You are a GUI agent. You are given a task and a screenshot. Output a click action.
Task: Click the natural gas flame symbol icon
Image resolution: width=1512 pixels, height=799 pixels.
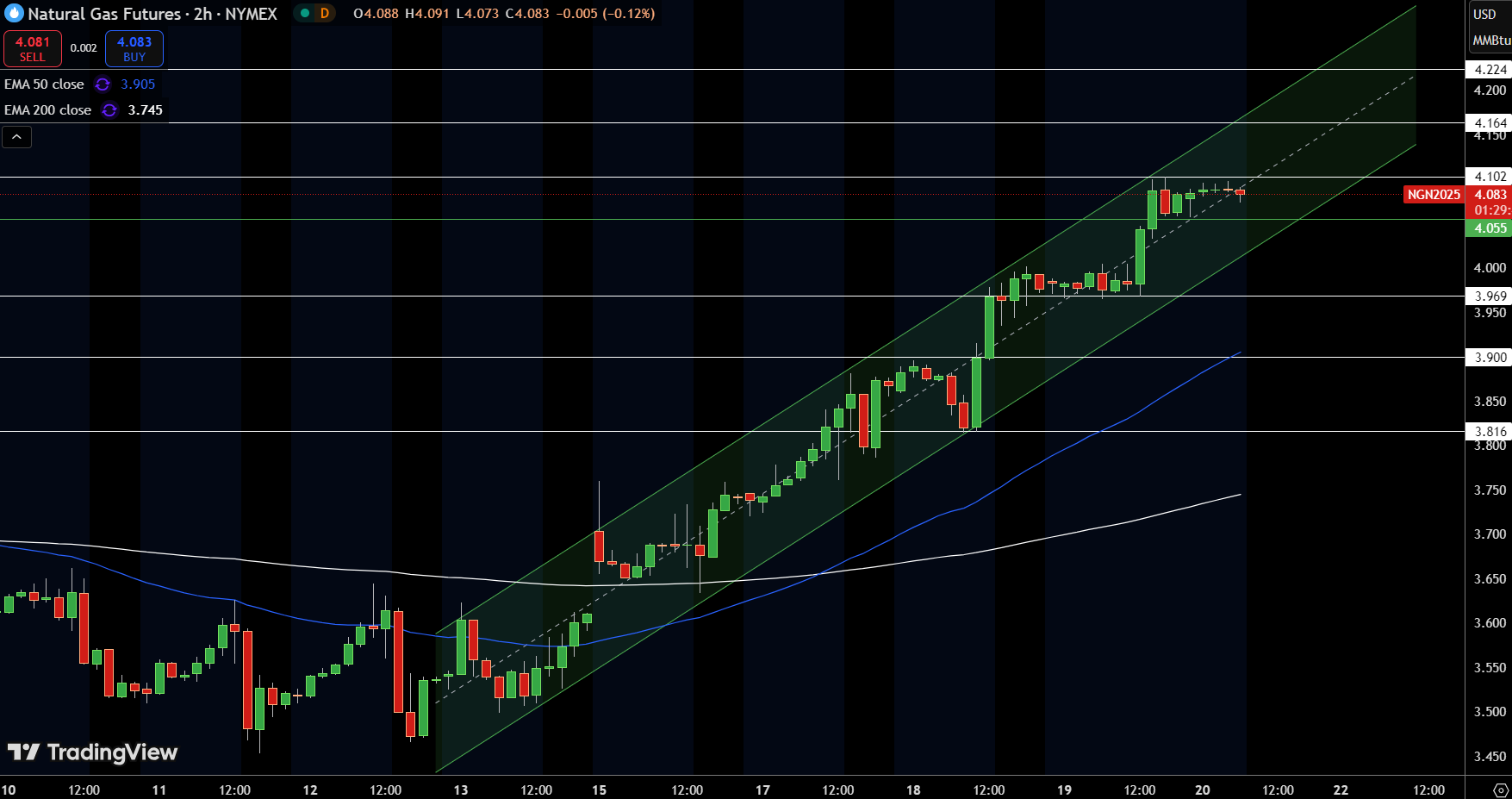click(14, 14)
